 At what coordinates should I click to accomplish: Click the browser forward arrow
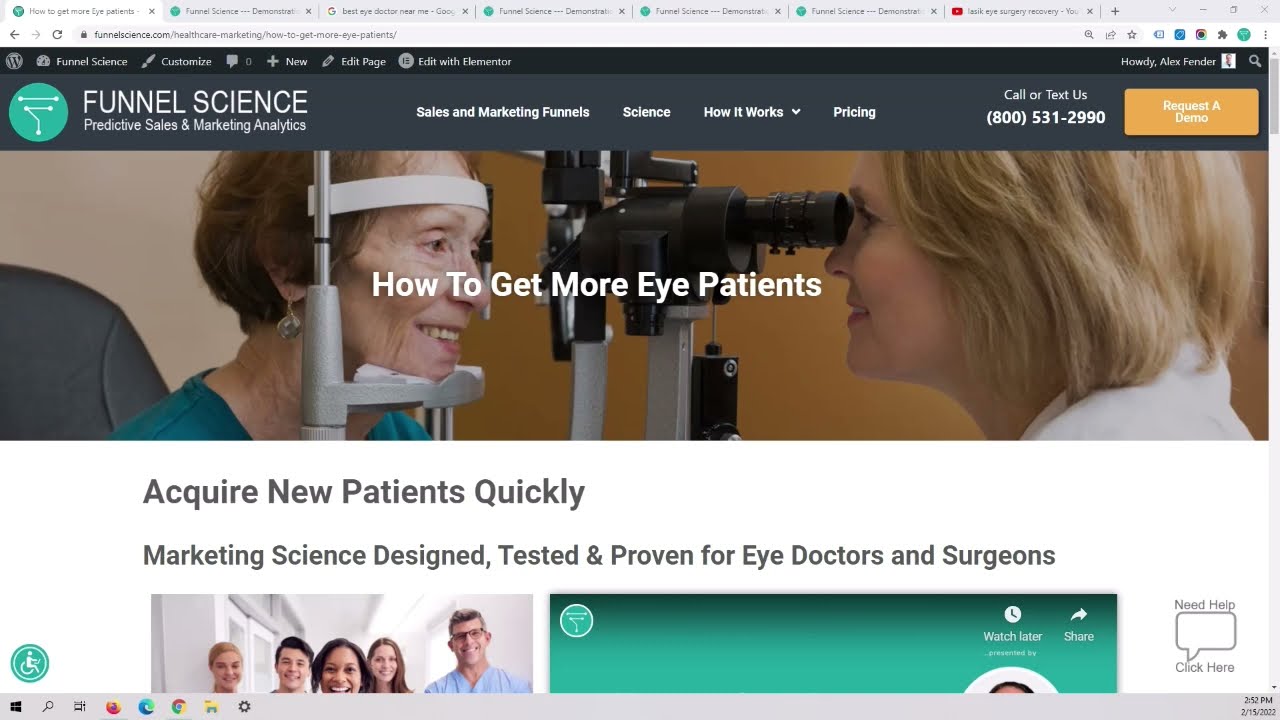(36, 34)
